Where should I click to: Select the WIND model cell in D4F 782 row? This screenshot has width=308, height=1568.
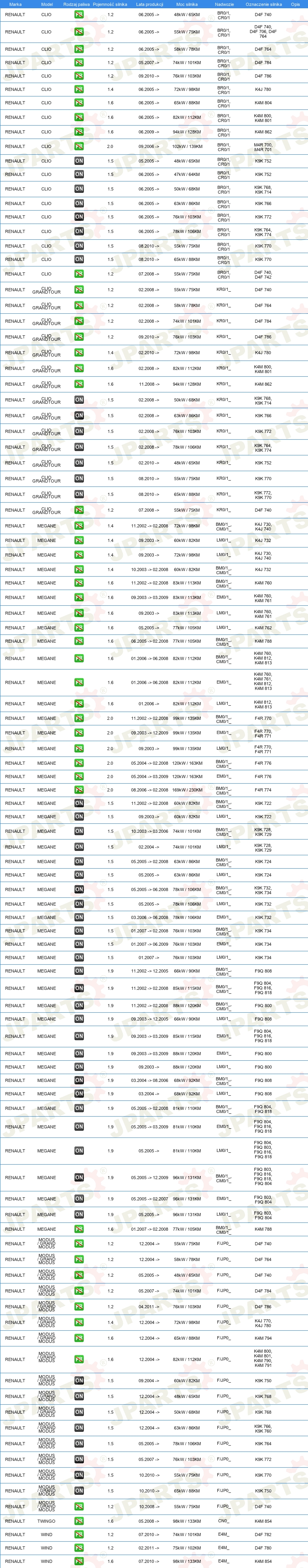click(x=46, y=1535)
